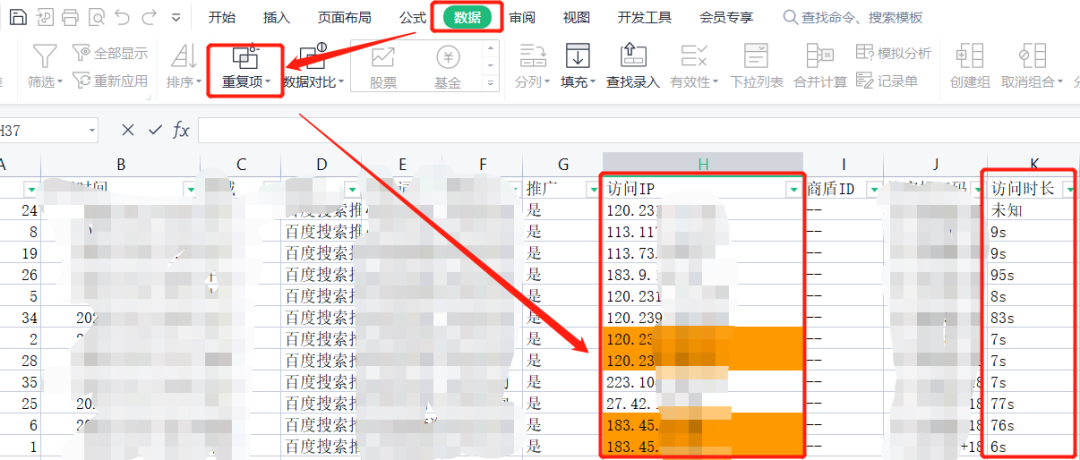Image resolution: width=1080 pixels, height=460 pixels.
Task: Select column K header
Action: (x=1033, y=164)
